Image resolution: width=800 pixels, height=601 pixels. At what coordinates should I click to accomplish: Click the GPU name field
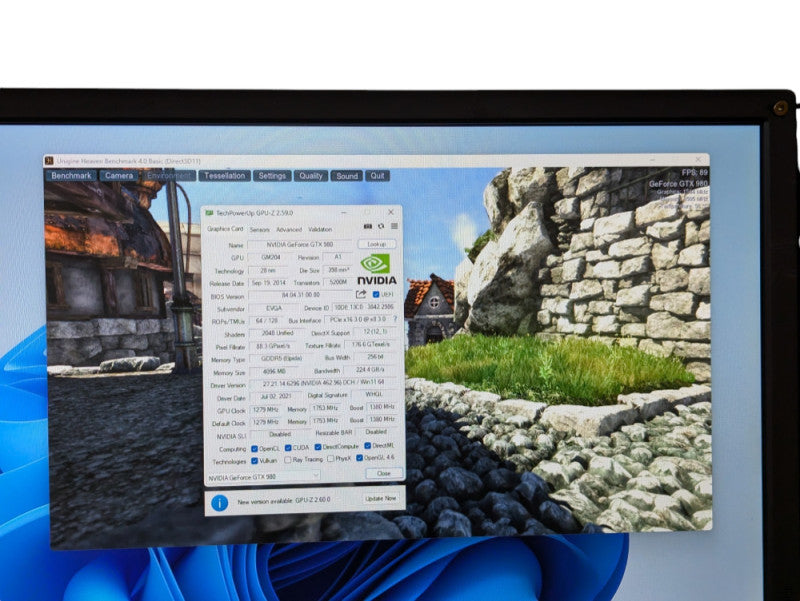[300, 244]
